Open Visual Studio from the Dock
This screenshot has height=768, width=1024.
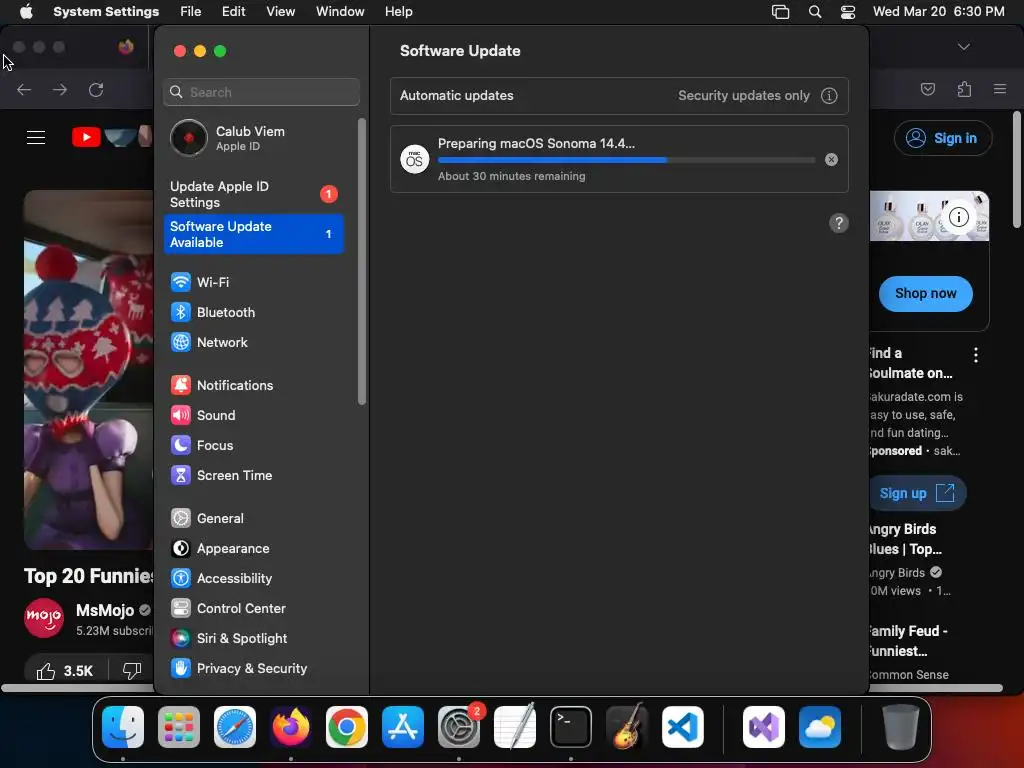[764, 727]
